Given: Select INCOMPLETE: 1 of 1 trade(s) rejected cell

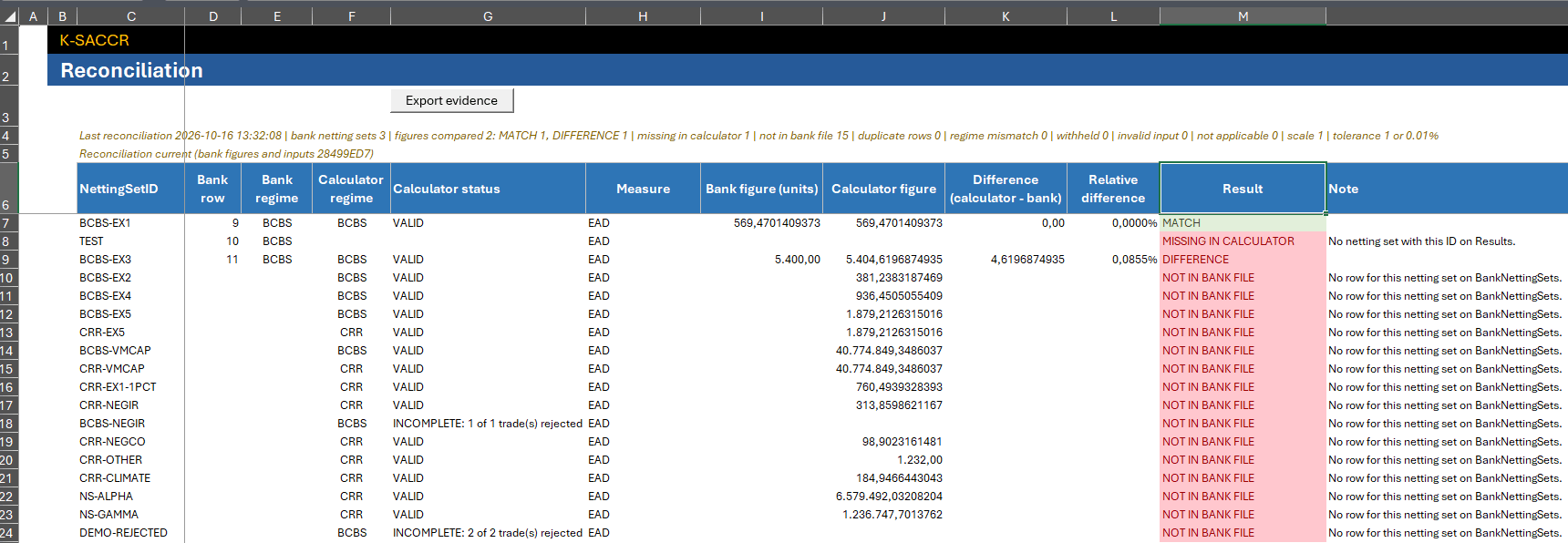Looking at the screenshot, I should coord(488,424).
